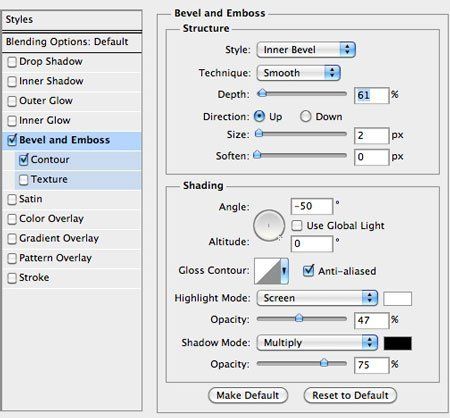
Task: Uncheck the Anti-aliased checkbox
Action: coord(308,270)
